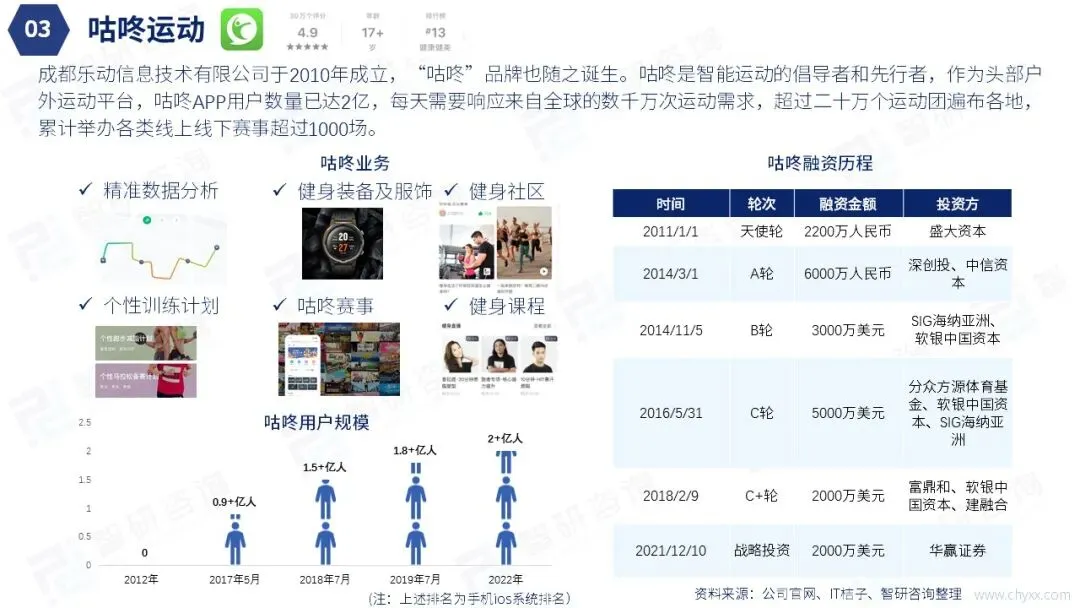Click the C+轮 round cell
This screenshot has height=608, width=1080.
coord(762,496)
